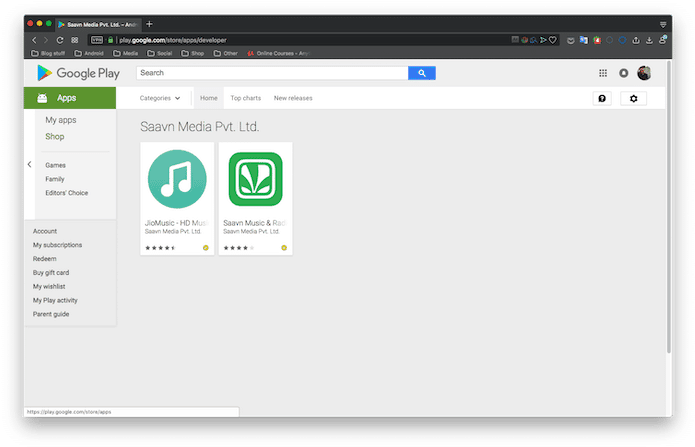Click Saavn Media Pvt. Ltd. under JioMusic
This screenshot has height=447, width=695.
(173, 231)
